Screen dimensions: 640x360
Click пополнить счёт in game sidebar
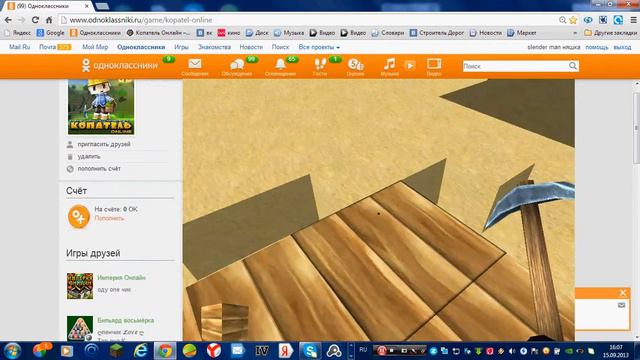[x=99, y=168]
